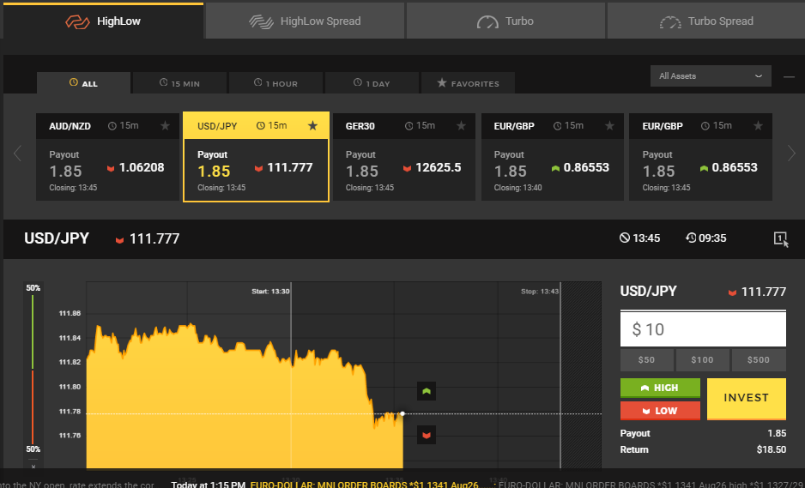The height and width of the screenshot is (488, 805).
Task: Select the green HIGH button
Action: [x=660, y=387]
